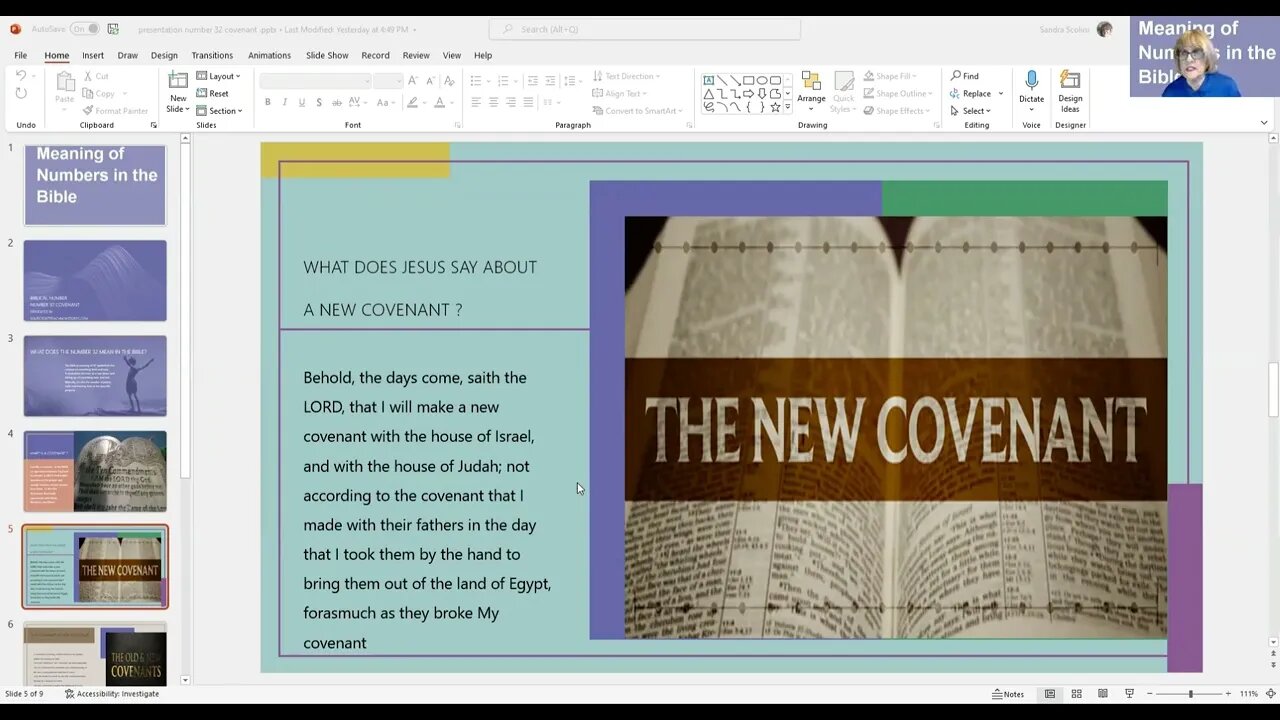Toggle Underline formatting
1280x720 pixels.
point(302,102)
